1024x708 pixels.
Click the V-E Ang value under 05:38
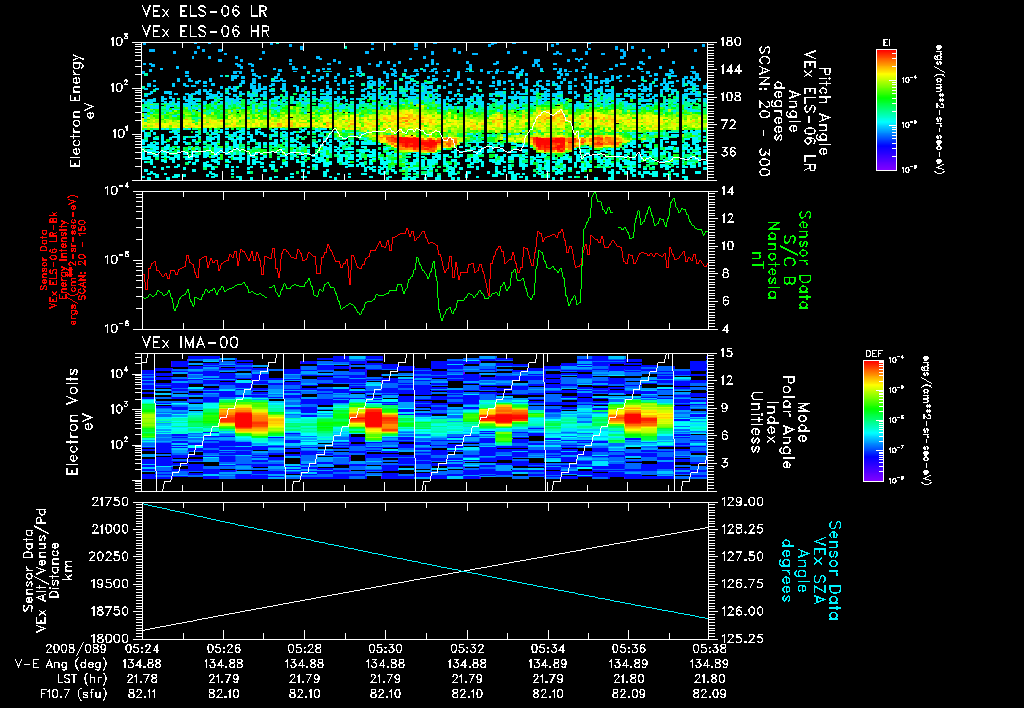709,664
